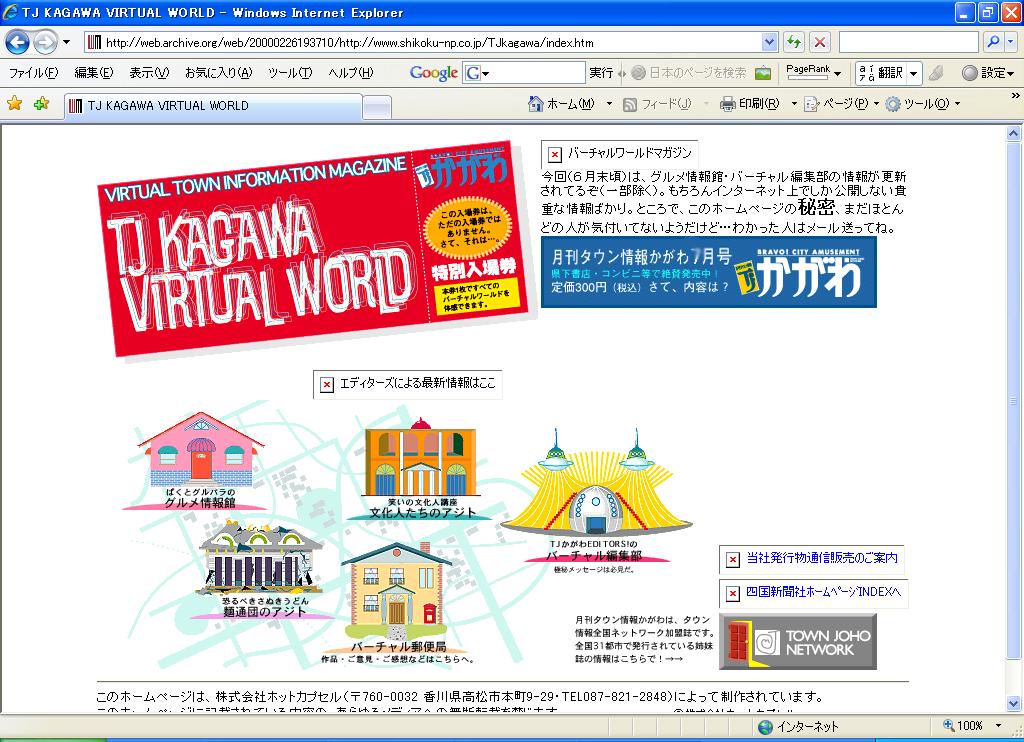1024x742 pixels.
Task: Click the vertical scrollbar up arrow
Action: point(1013,133)
